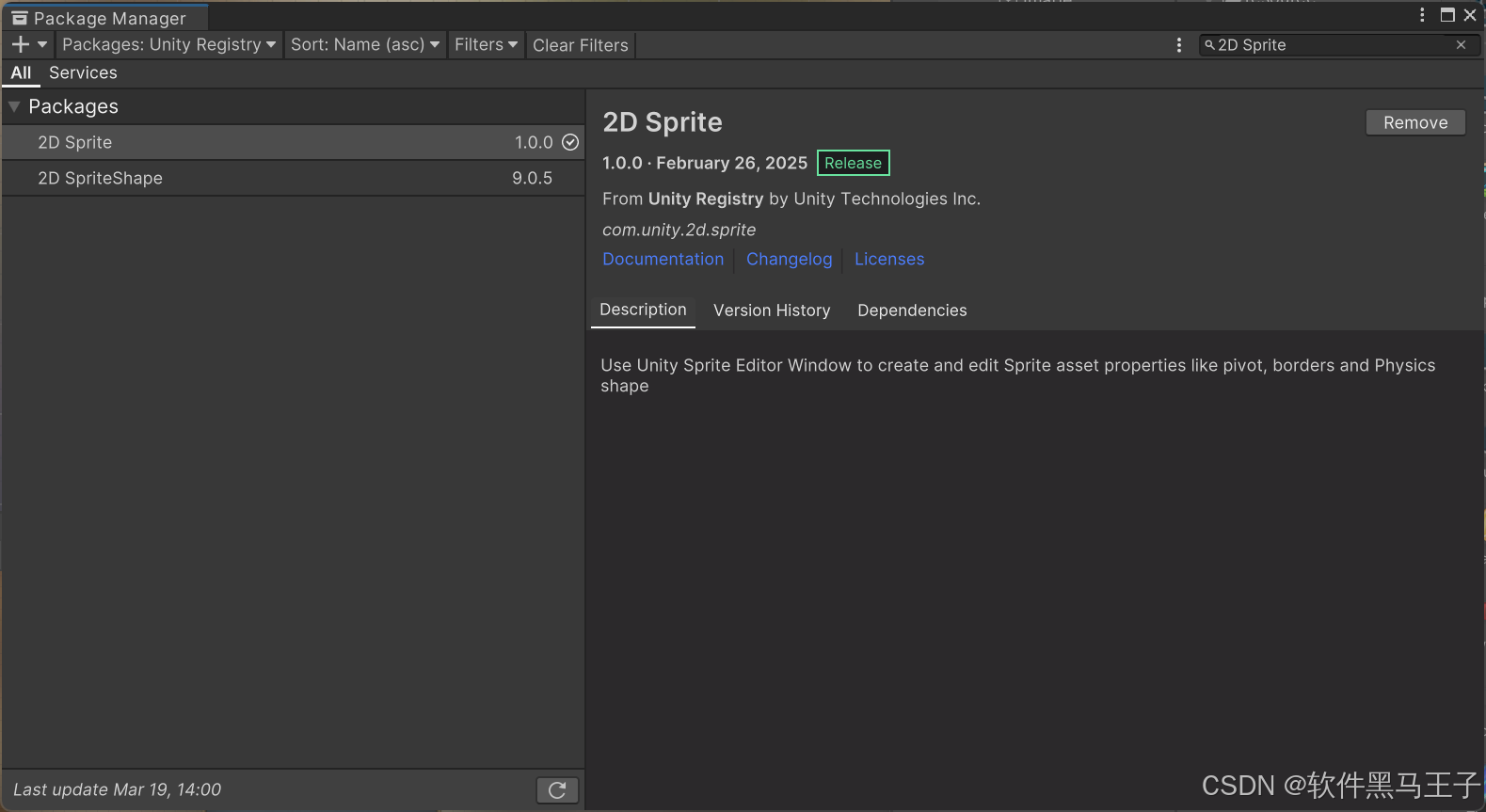The image size is (1486, 812).
Task: Maximize the Package Manager window
Action: click(x=1447, y=15)
